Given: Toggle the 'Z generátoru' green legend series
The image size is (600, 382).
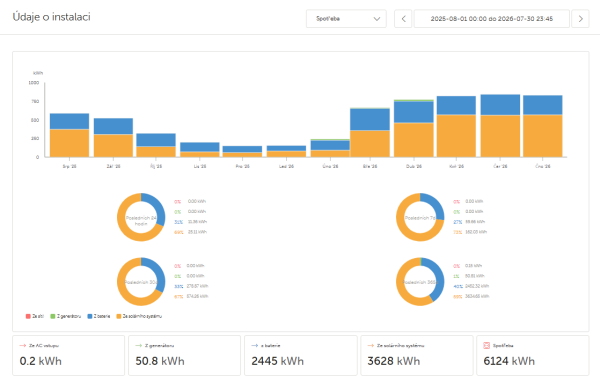Looking at the screenshot, I should 65,316.
